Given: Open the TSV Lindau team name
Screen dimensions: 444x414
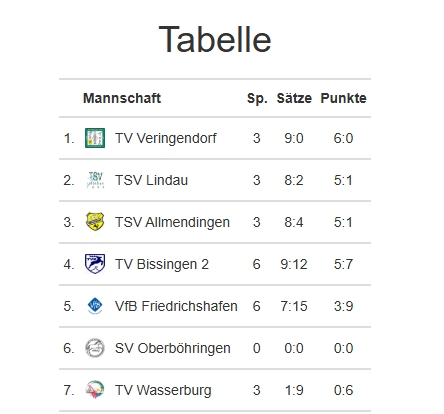Looking at the screenshot, I should click(151, 180).
